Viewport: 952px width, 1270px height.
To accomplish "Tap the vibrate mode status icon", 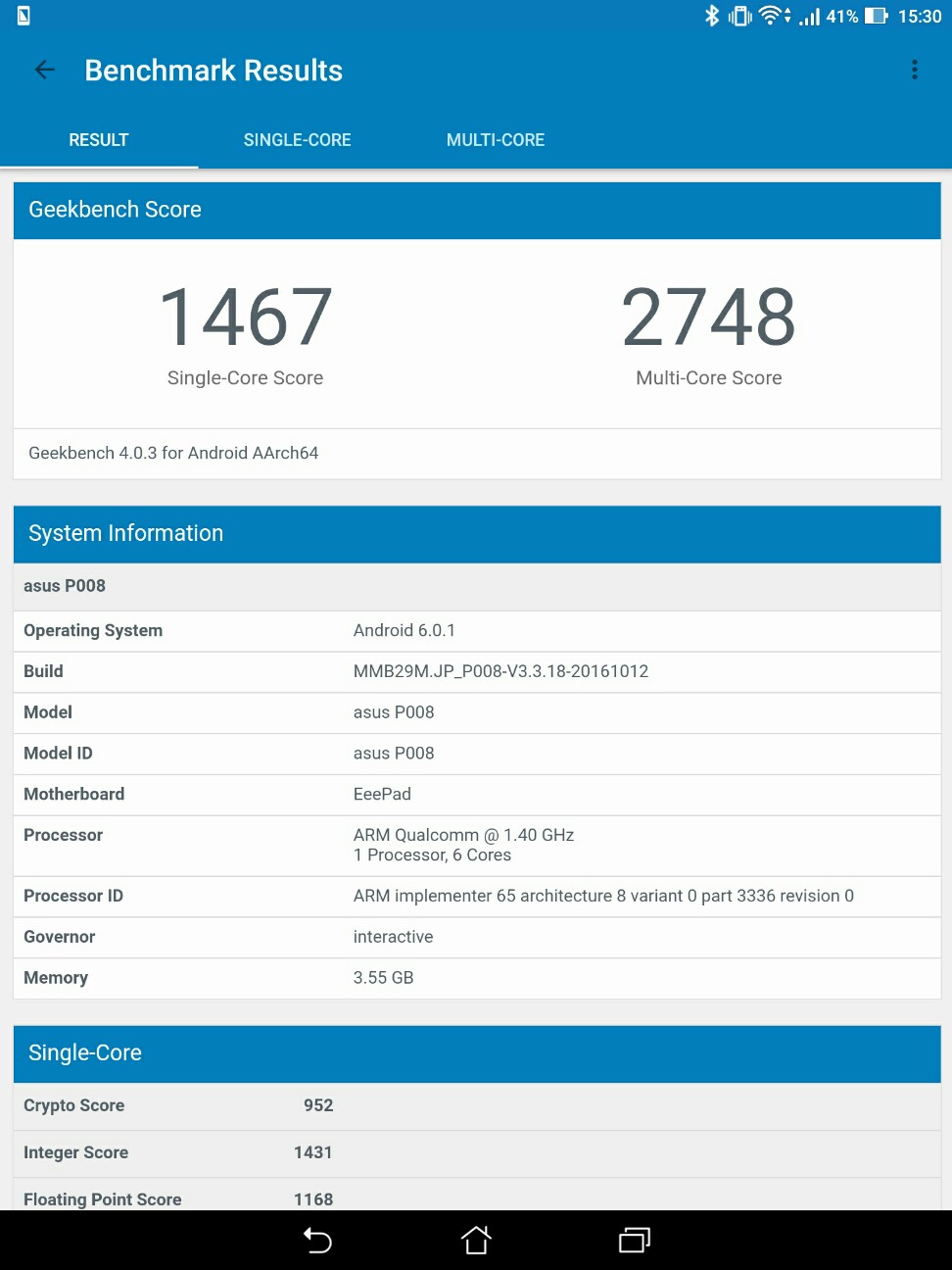I will (x=740, y=16).
